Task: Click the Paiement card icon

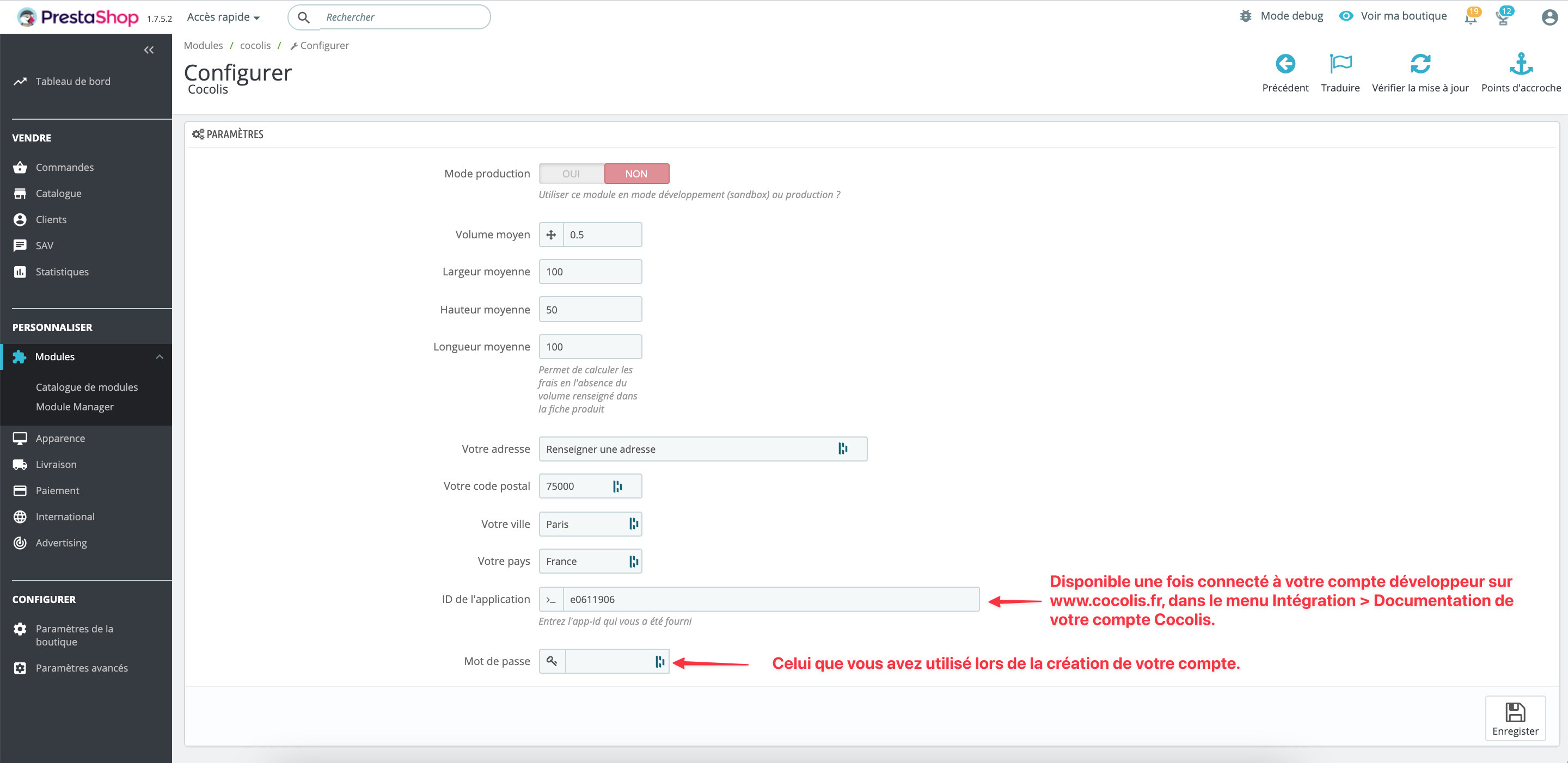Action: click(20, 490)
